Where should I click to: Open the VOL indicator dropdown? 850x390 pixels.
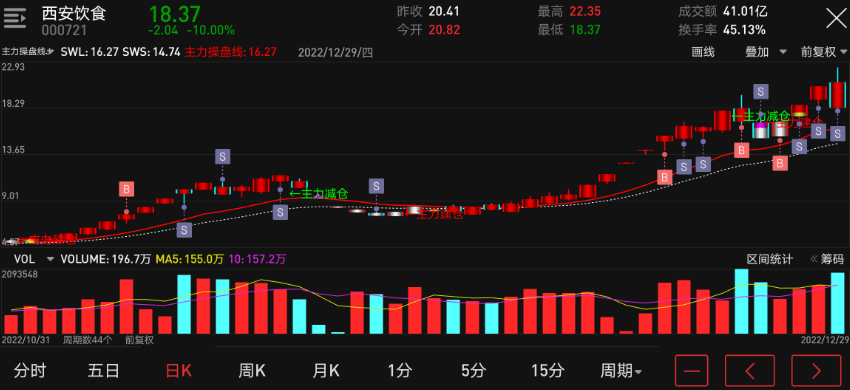click(x=34, y=259)
